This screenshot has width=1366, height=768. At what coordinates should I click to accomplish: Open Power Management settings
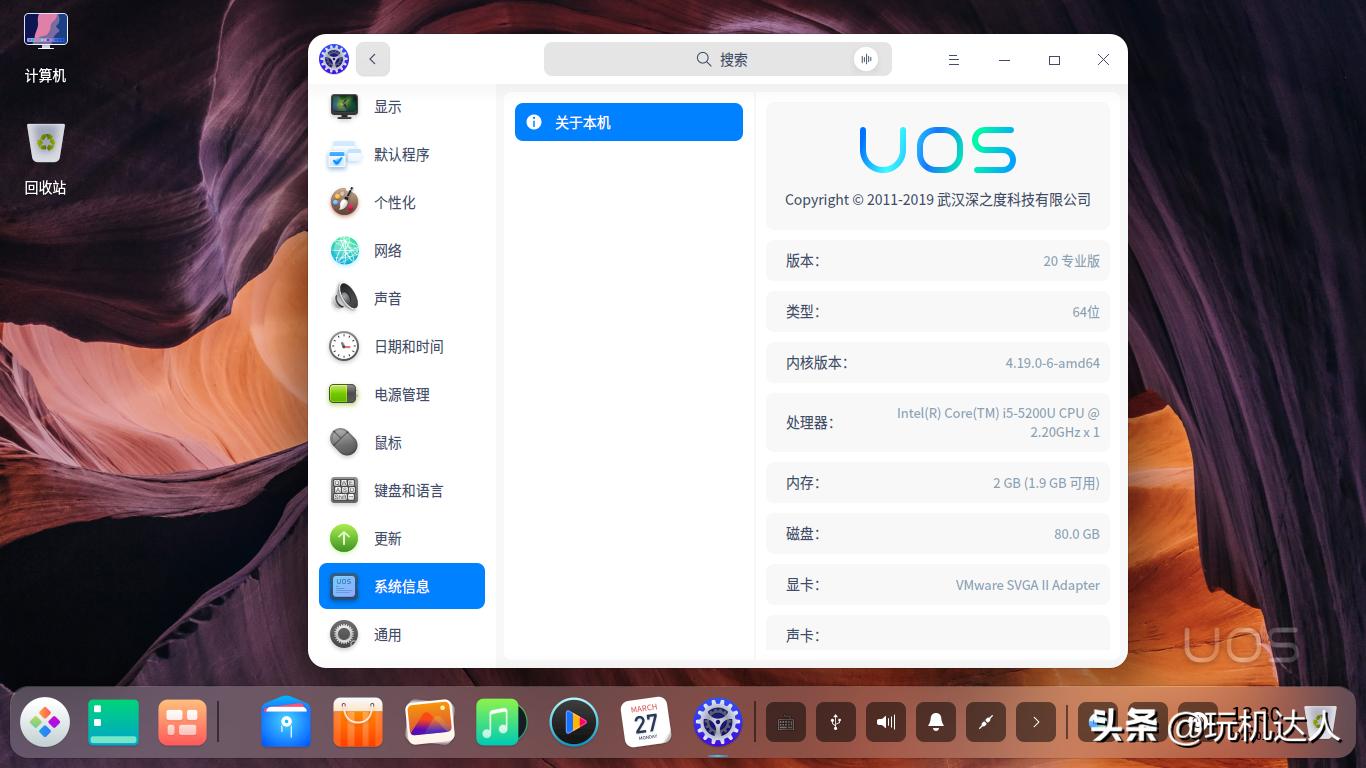click(401, 394)
